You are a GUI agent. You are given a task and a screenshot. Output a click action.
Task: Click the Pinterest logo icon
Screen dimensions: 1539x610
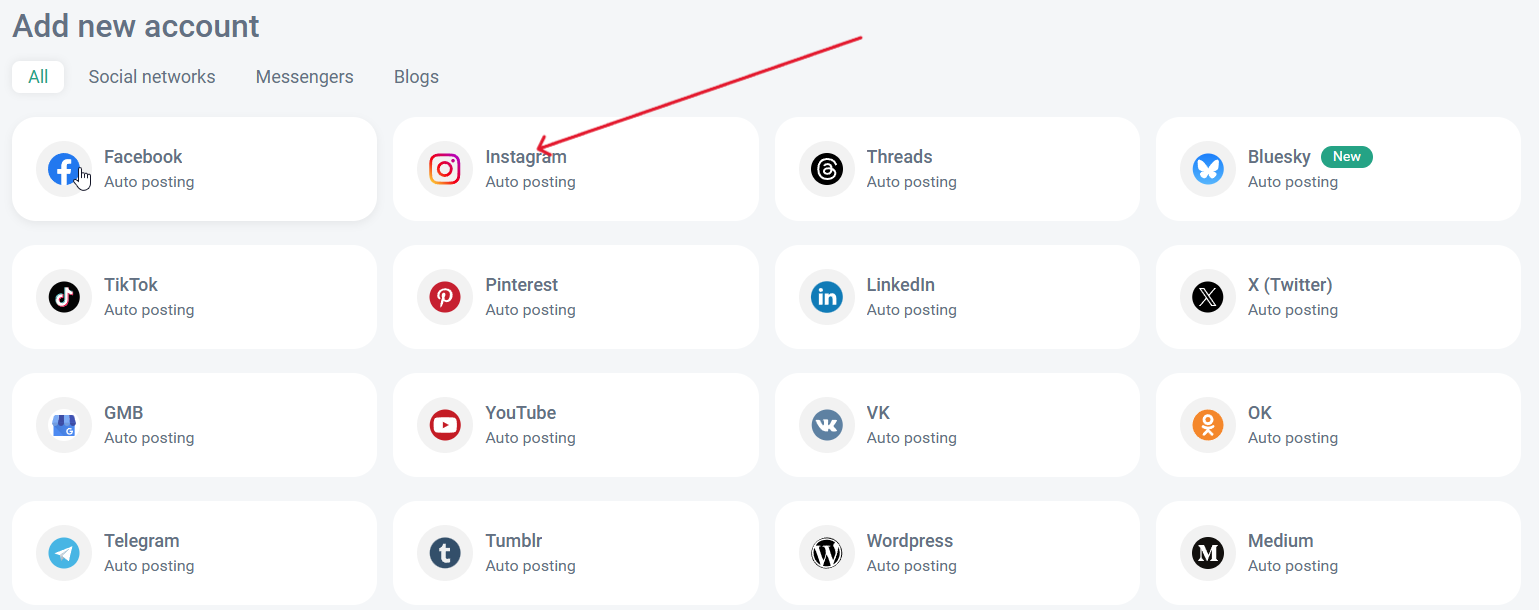[445, 297]
